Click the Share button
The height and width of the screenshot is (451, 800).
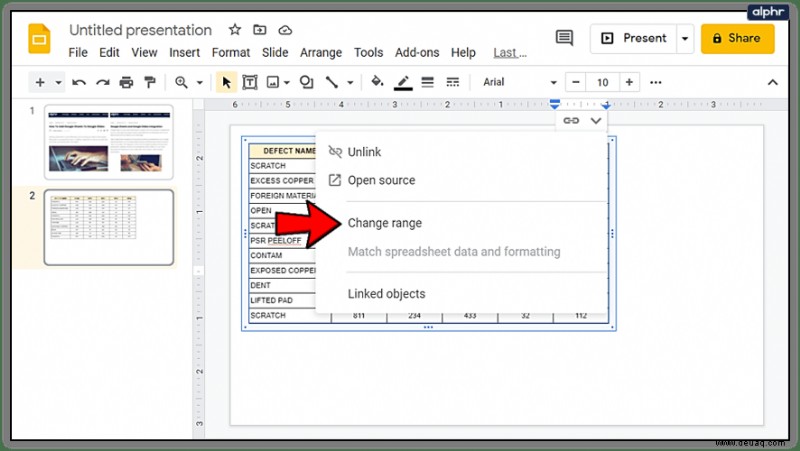tap(737, 38)
